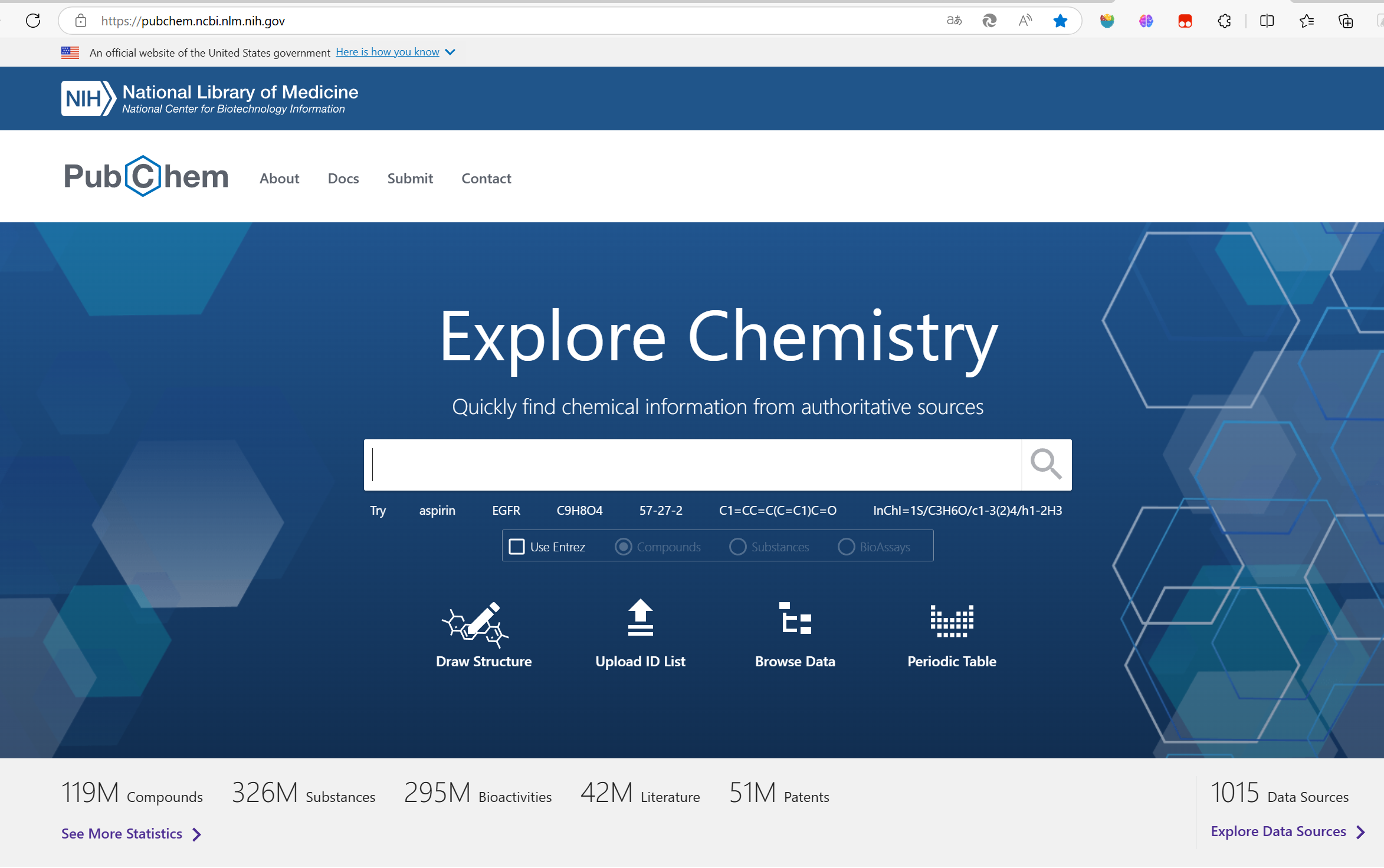Click the blue favorite star icon

point(1060,21)
